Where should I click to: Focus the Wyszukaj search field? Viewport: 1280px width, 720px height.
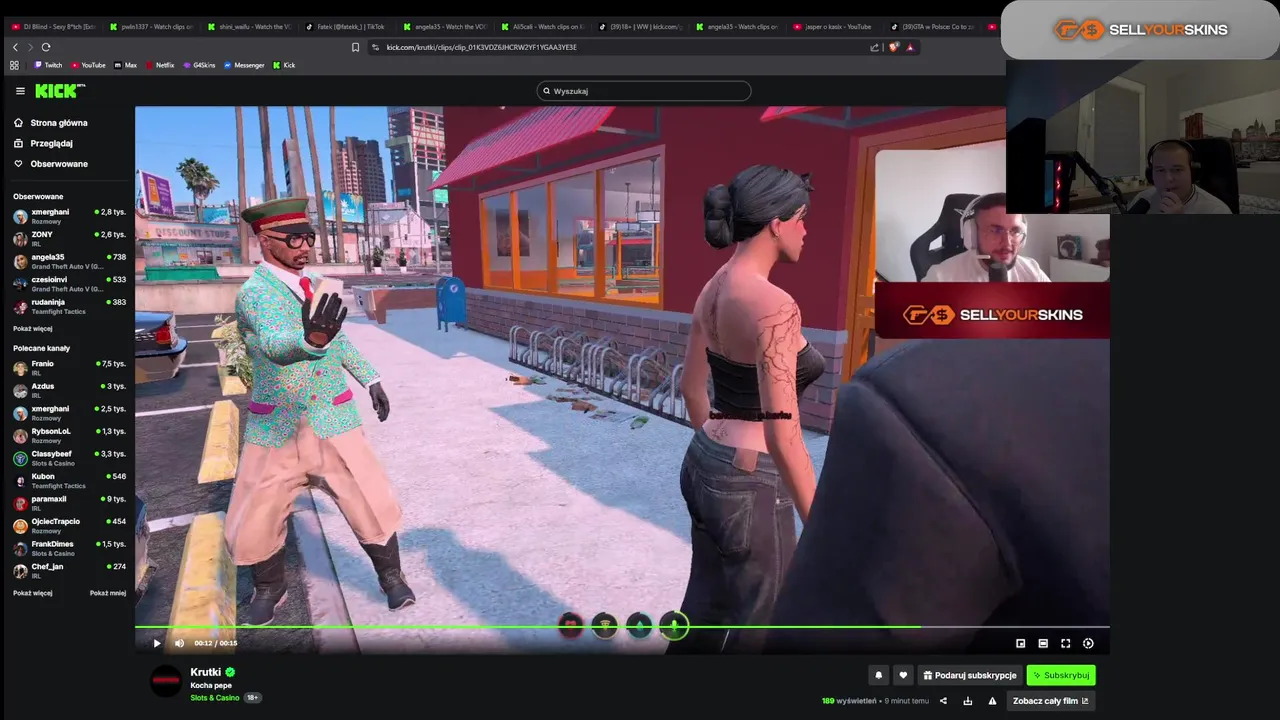click(x=643, y=91)
